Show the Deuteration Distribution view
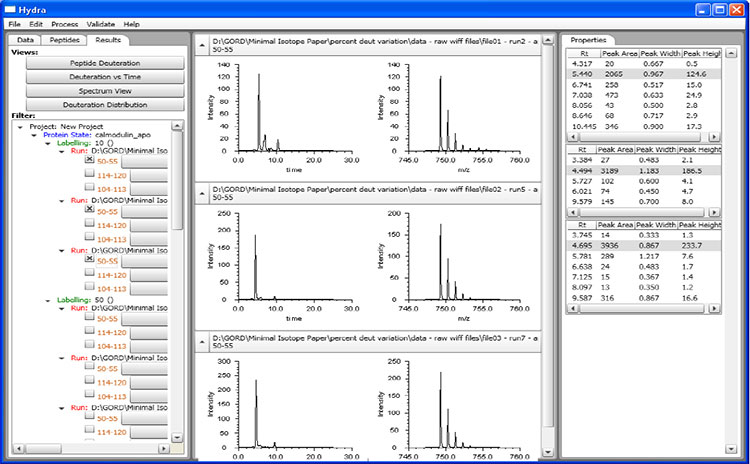 point(105,105)
